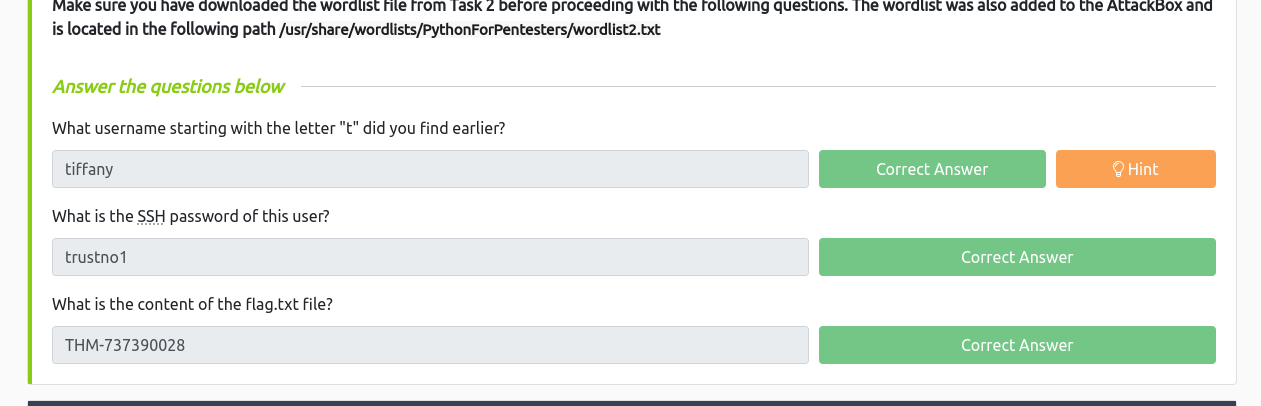Focus the username field containing tiffany

(x=430, y=169)
